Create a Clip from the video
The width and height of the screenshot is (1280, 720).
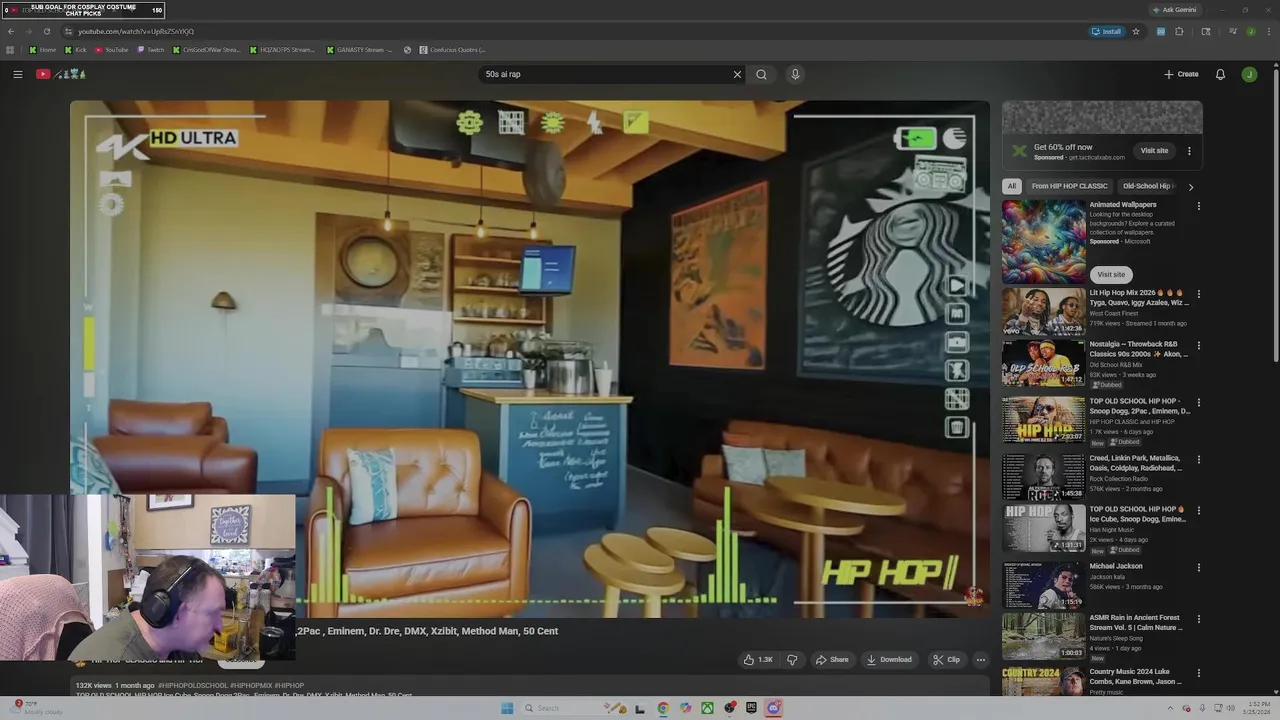point(946,660)
